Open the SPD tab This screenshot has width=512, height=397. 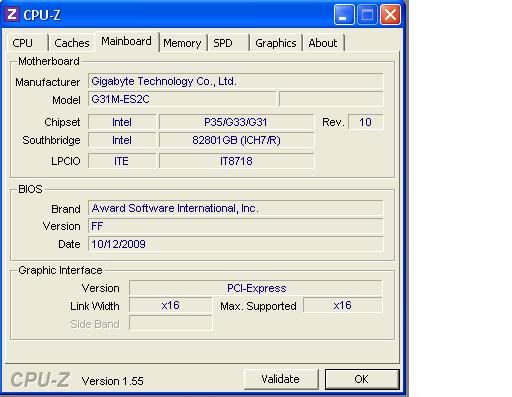click(228, 43)
